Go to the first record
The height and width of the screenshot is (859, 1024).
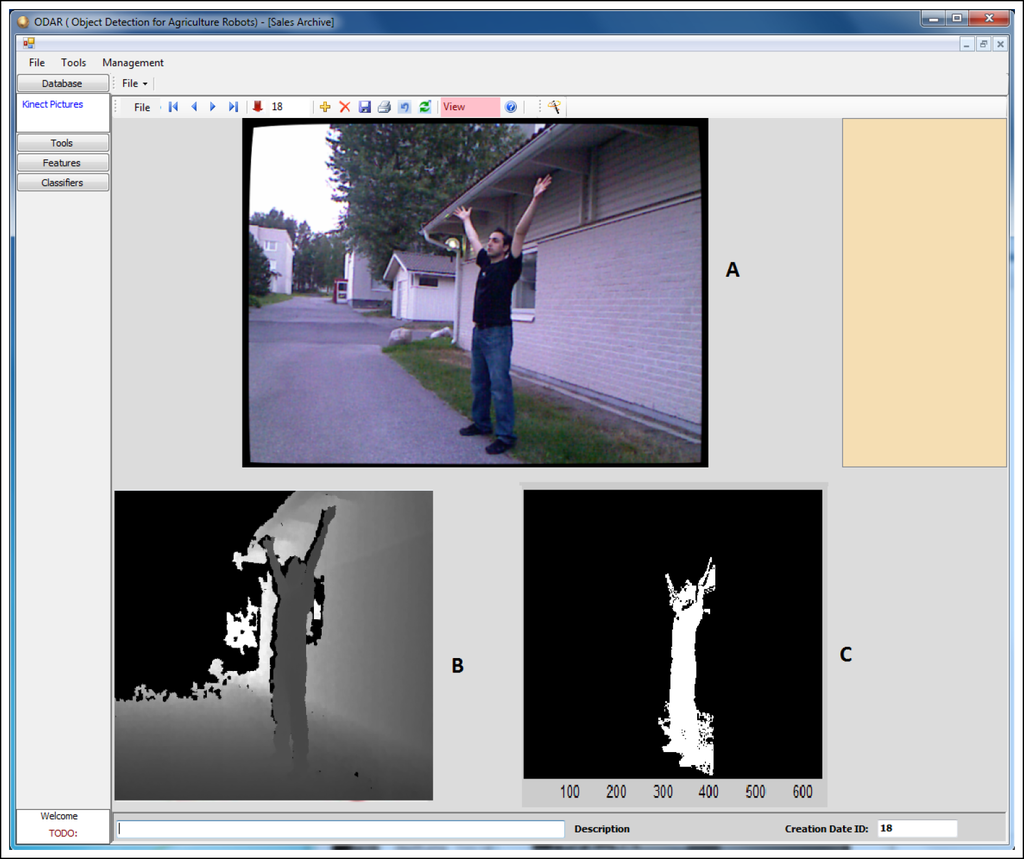point(173,107)
